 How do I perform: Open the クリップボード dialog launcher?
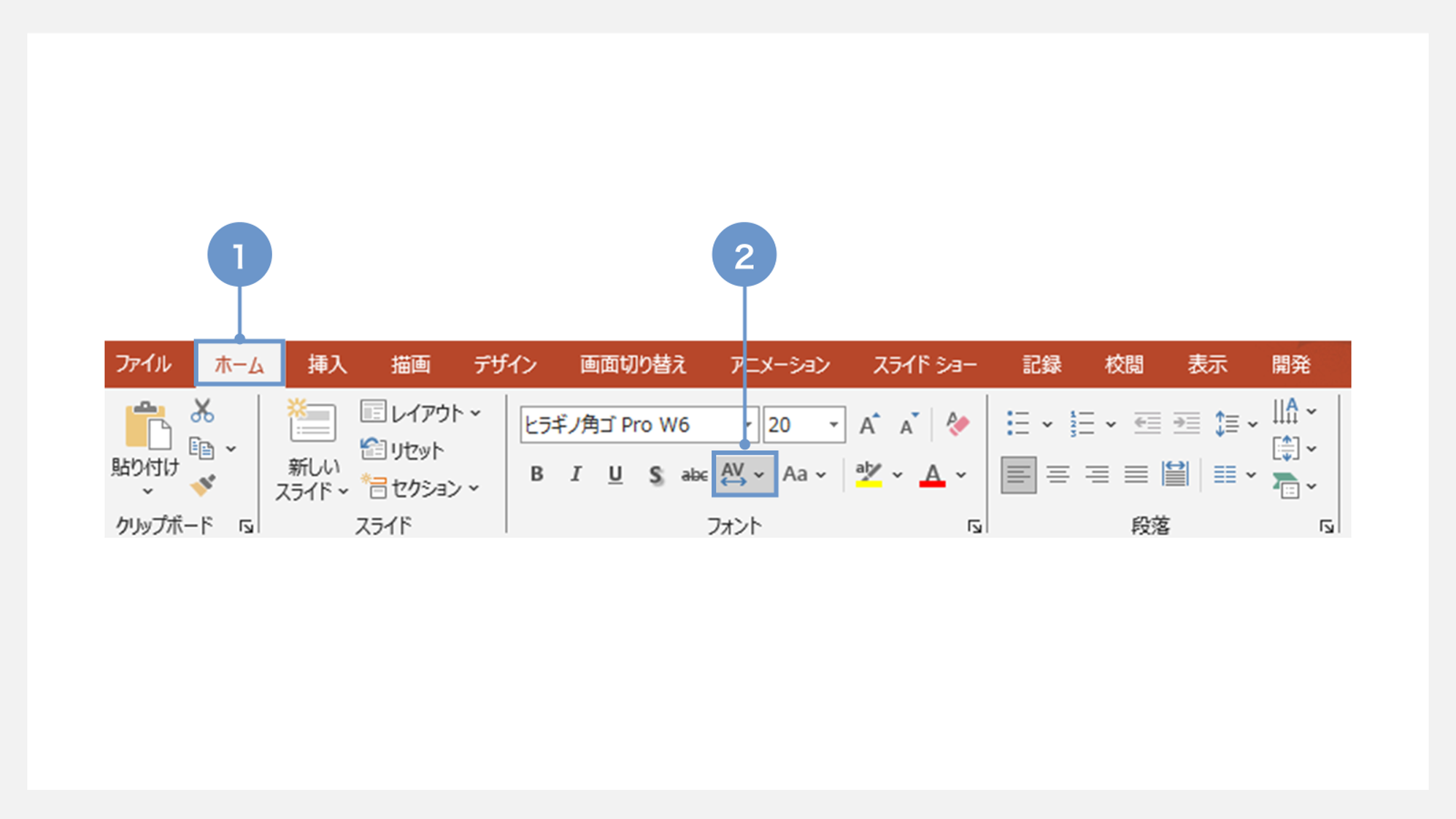click(247, 526)
